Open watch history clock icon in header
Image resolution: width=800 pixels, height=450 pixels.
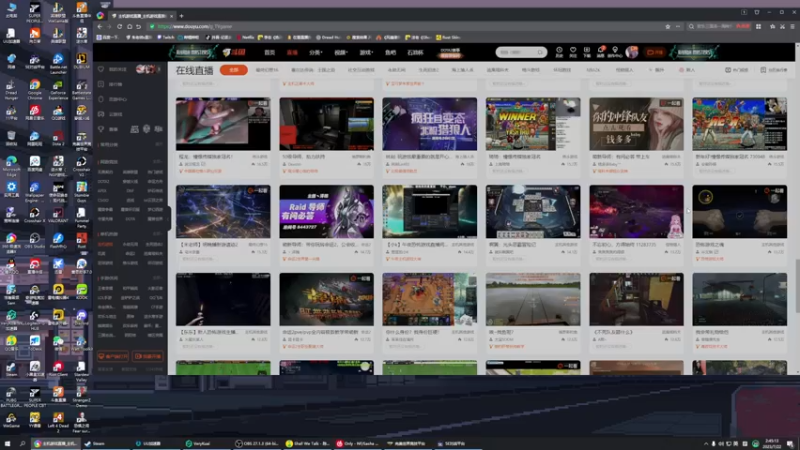point(559,52)
